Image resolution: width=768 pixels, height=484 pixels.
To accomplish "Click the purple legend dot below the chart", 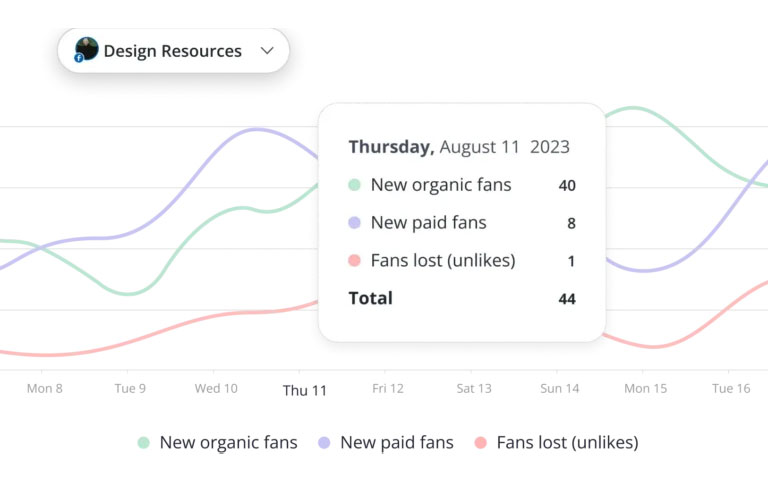I will (324, 442).
